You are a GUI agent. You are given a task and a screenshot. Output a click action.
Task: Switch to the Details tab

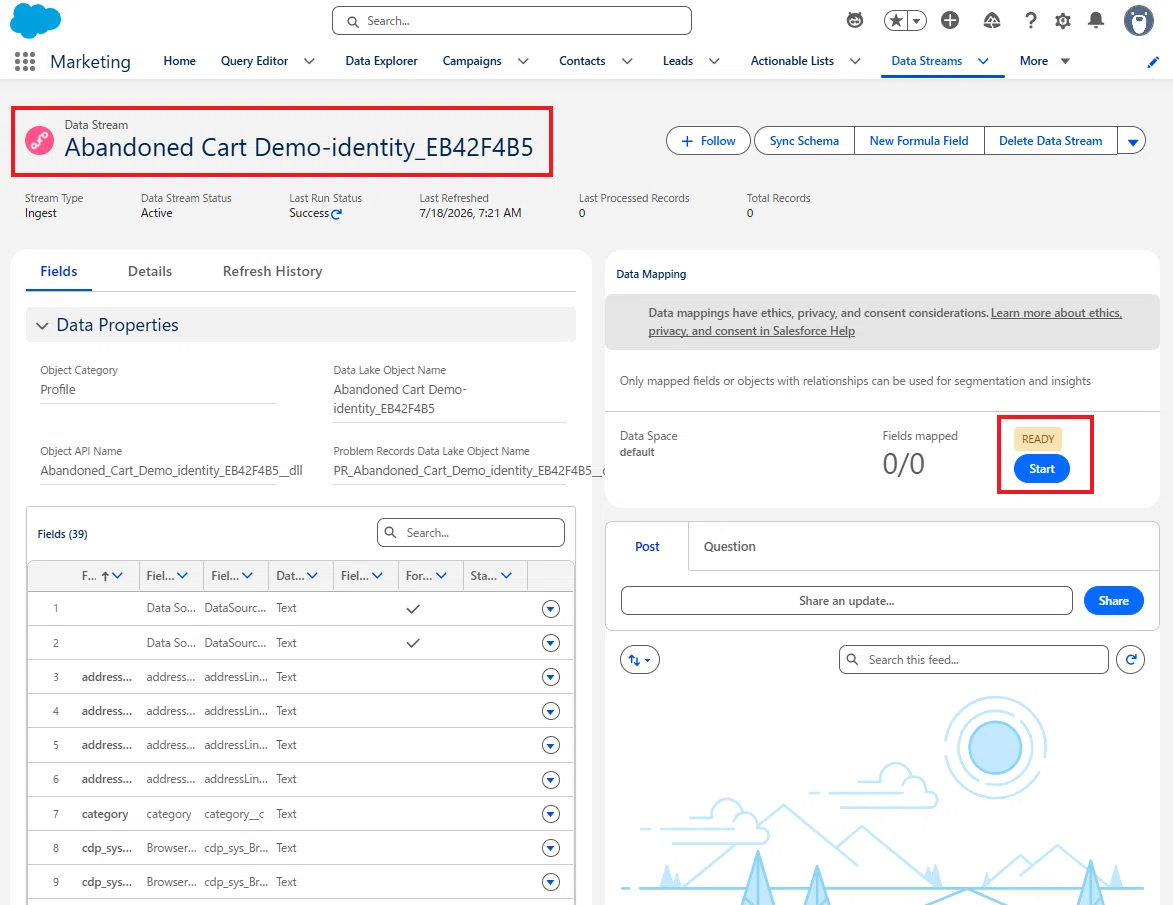(150, 272)
